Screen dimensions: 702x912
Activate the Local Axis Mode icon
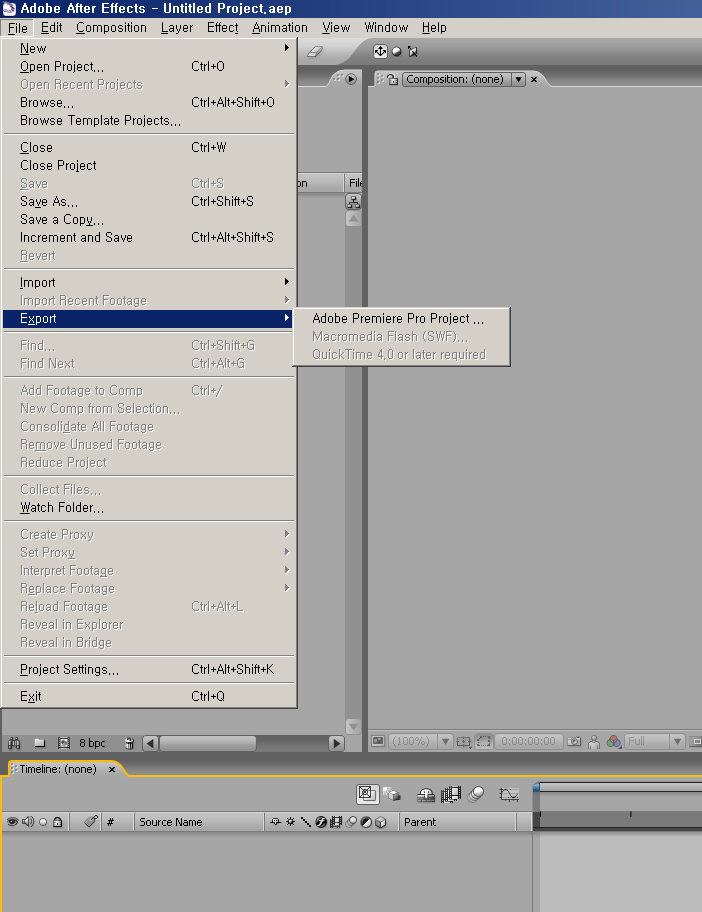(380, 51)
